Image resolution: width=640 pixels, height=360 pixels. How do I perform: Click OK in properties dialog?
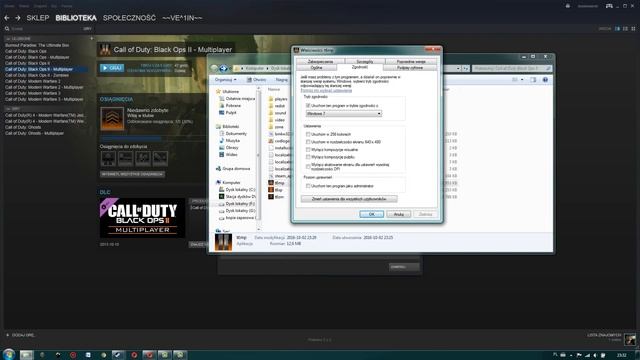[x=371, y=214]
